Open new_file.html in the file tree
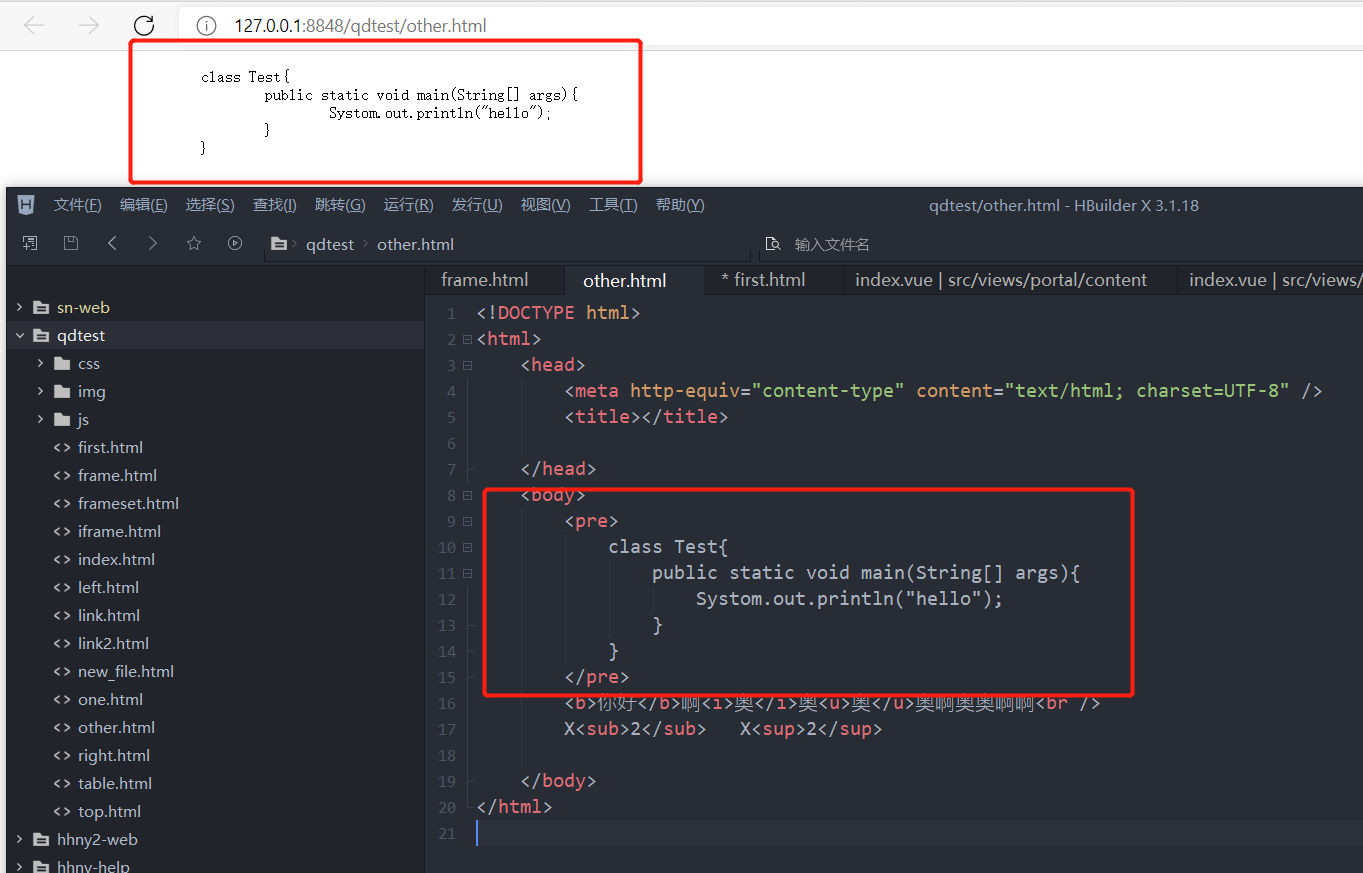This screenshot has height=873, width=1363. pyautogui.click(x=126, y=671)
